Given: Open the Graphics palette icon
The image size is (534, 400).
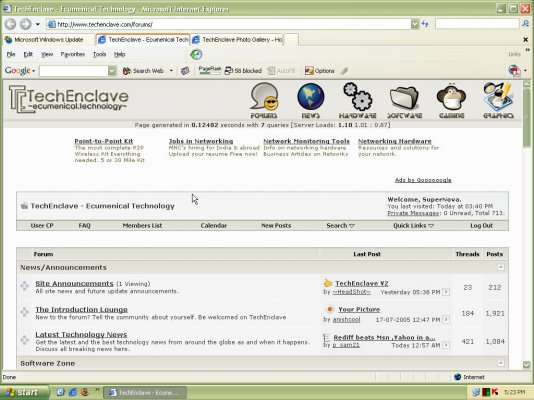Looking at the screenshot, I should coord(498,101).
